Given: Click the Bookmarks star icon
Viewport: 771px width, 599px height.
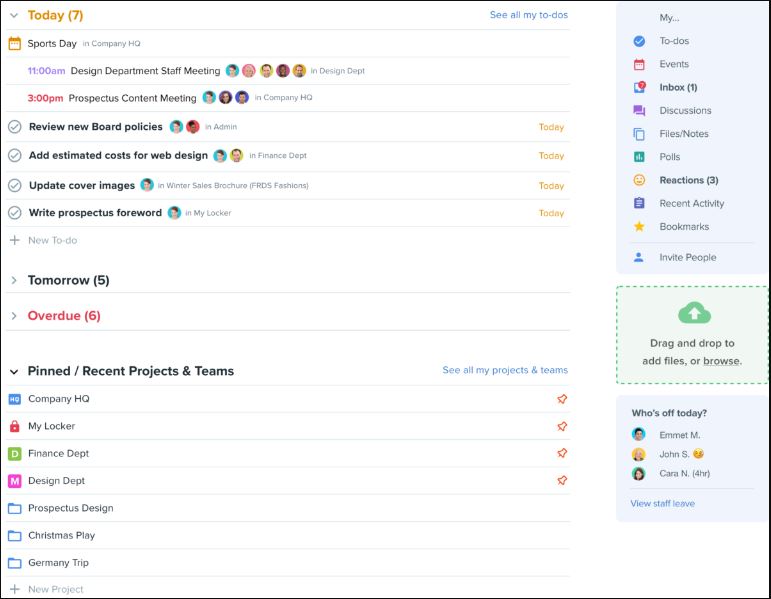Looking at the screenshot, I should (639, 227).
